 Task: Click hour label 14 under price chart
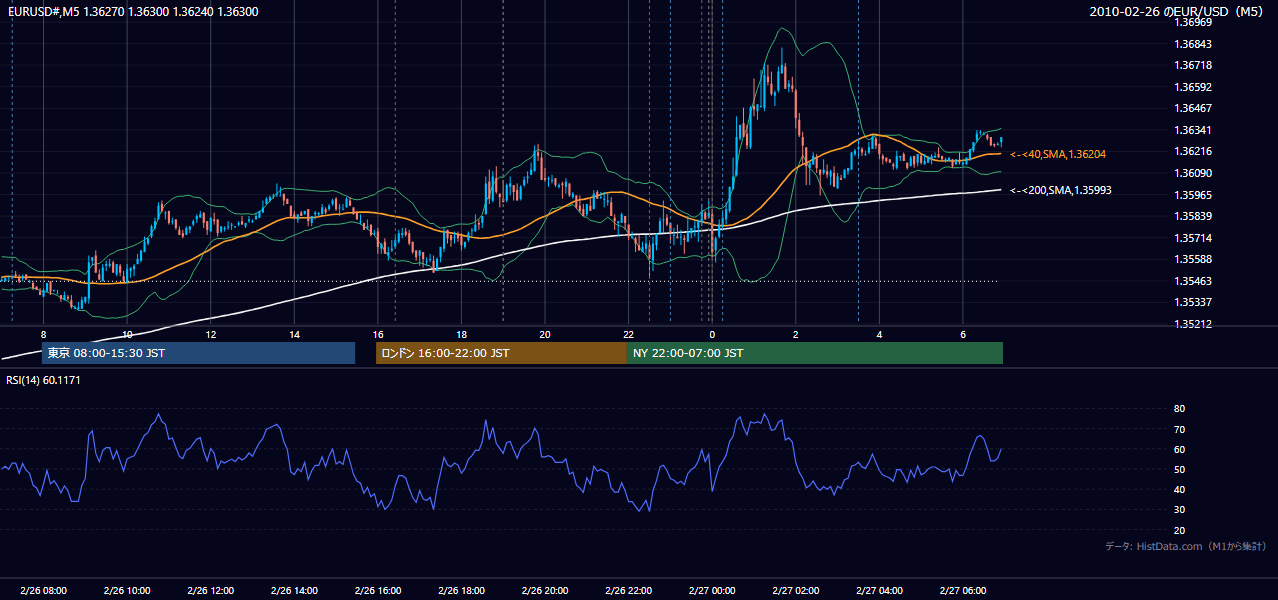coord(294,334)
